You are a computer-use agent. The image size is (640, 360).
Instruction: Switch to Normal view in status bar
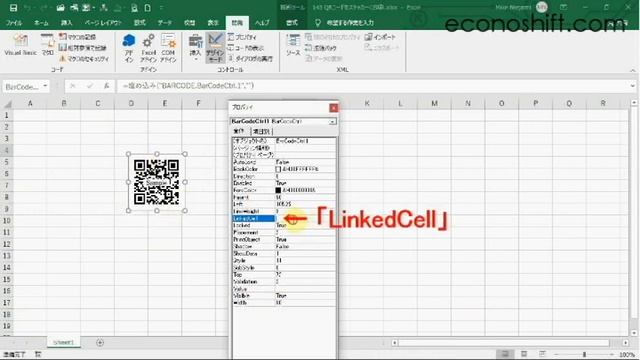(505, 354)
